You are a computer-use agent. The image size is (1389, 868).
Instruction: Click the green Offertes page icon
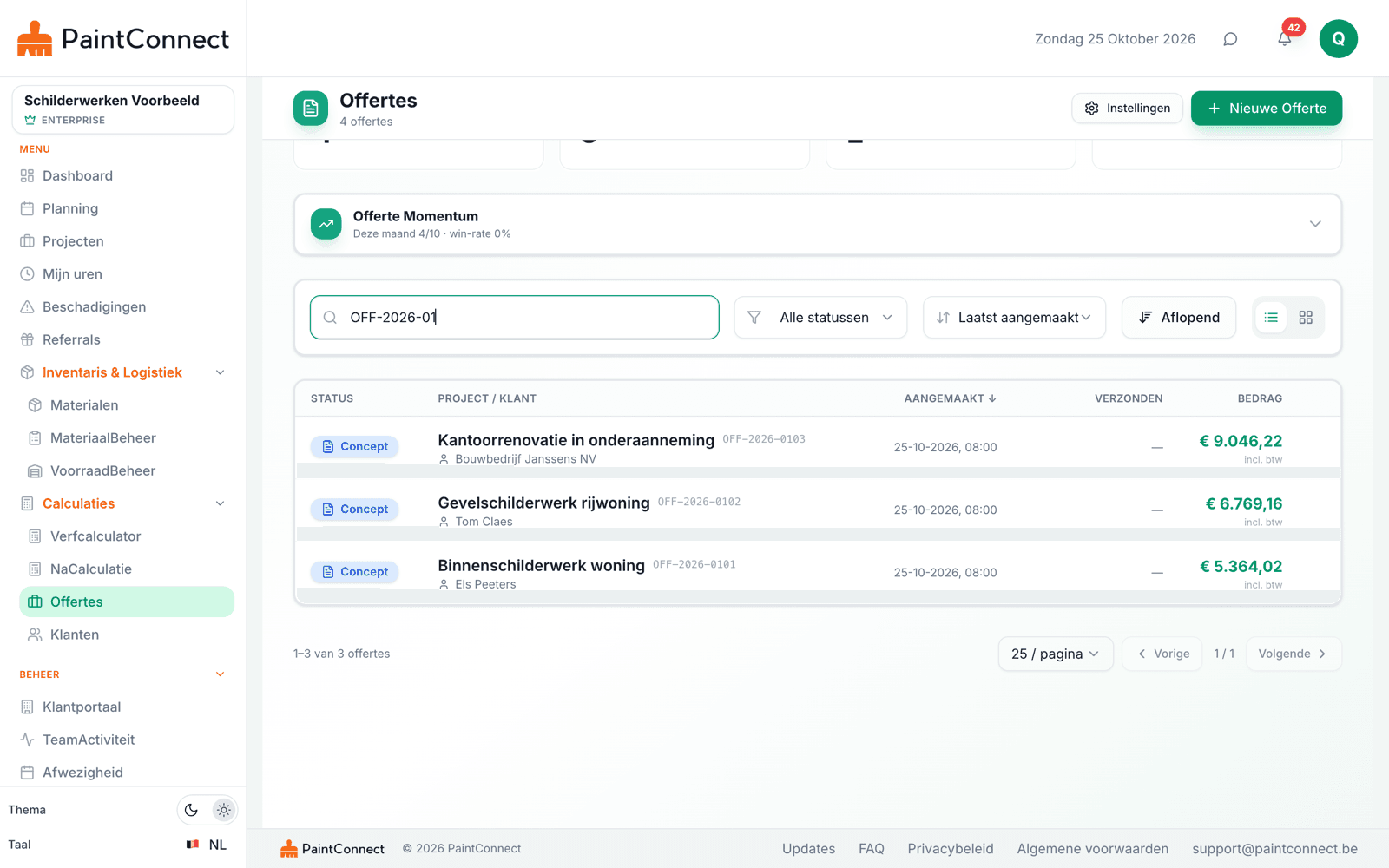[311, 108]
